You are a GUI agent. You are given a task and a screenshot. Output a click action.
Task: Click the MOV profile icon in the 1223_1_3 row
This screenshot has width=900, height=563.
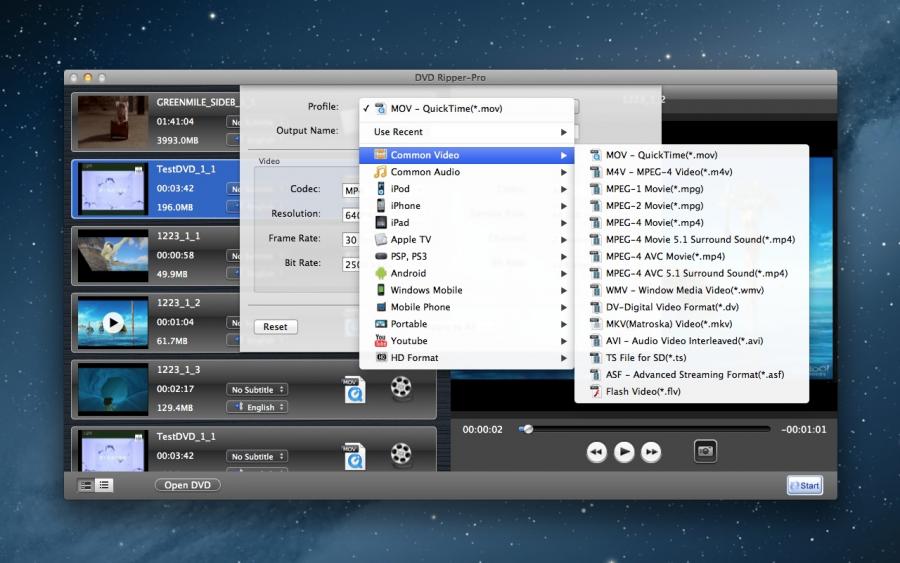tap(354, 390)
